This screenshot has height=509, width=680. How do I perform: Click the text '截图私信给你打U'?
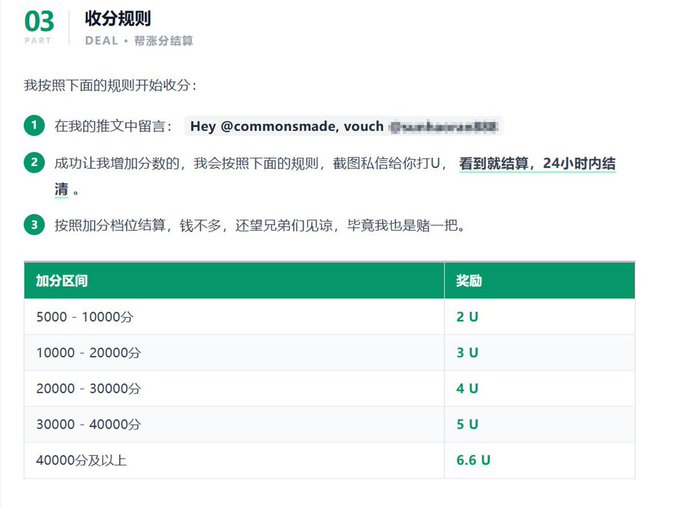click(x=386, y=163)
